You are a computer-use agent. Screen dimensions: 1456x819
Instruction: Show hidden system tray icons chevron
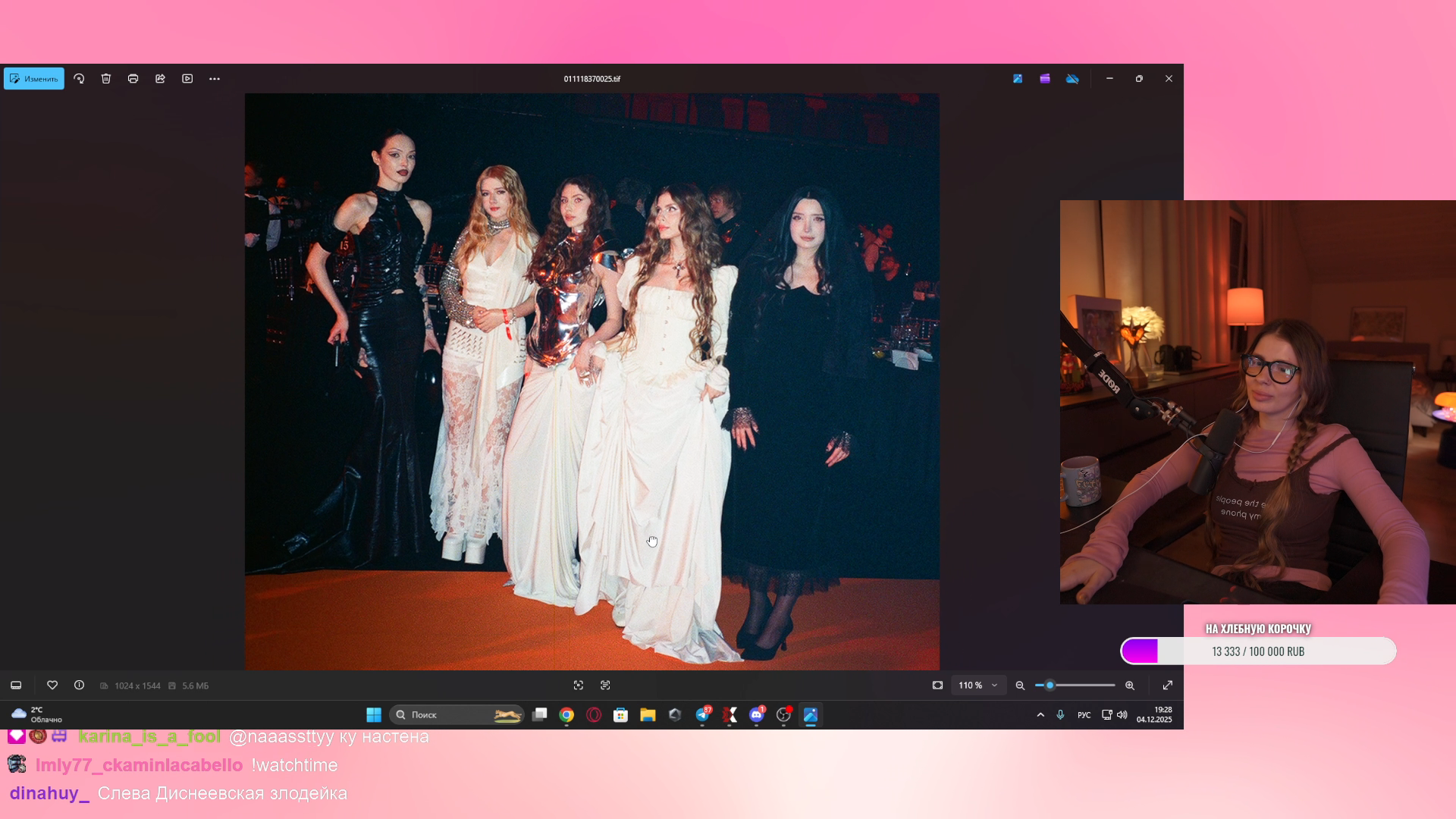[x=1040, y=715]
